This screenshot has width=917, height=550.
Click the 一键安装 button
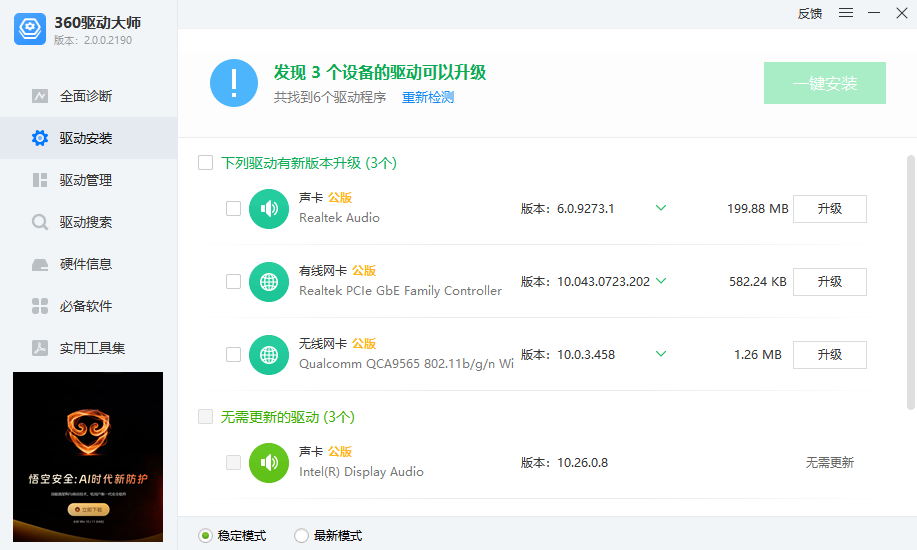(825, 83)
